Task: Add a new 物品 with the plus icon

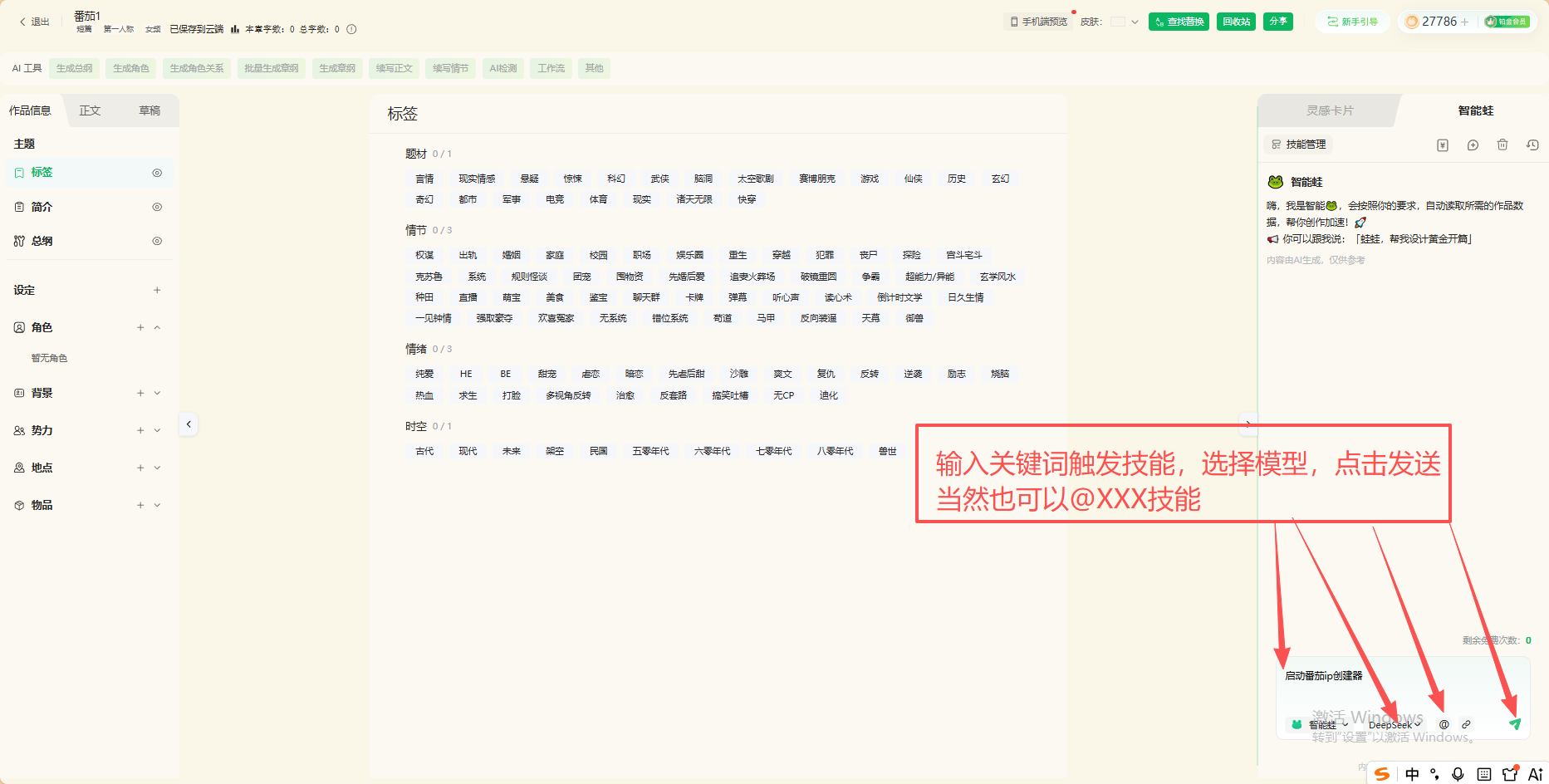Action: click(140, 505)
